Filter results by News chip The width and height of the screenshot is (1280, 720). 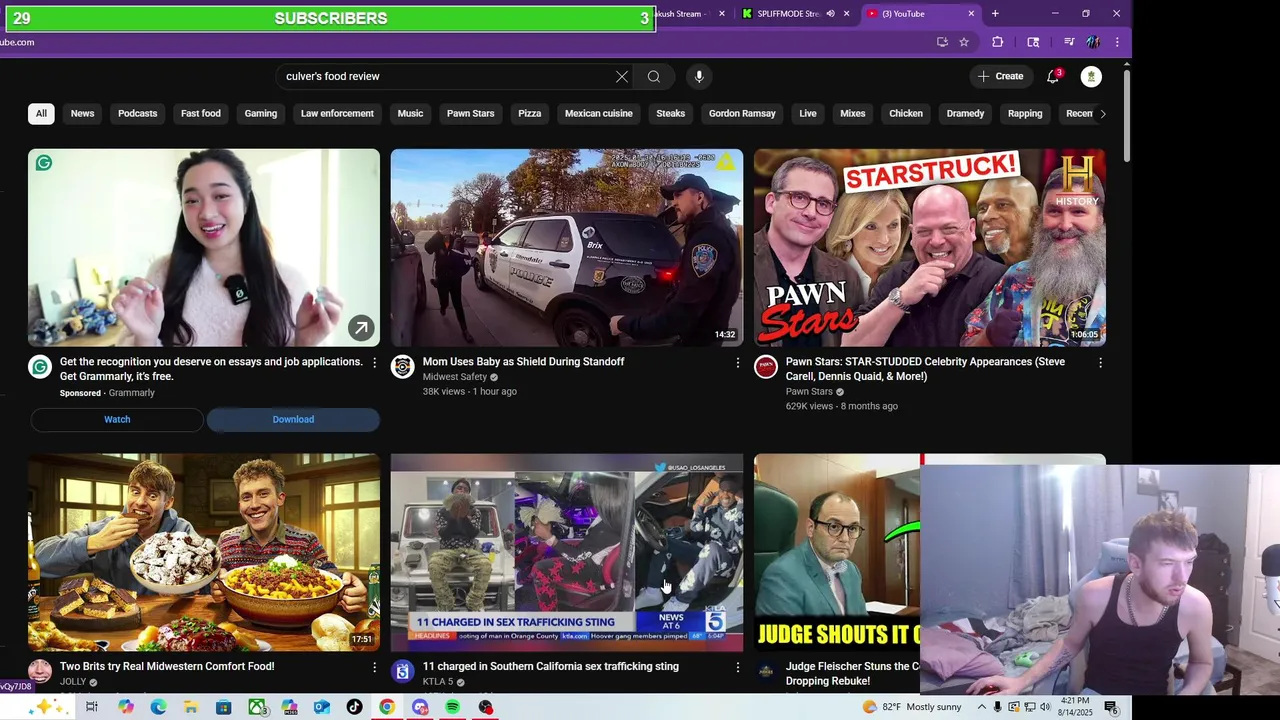coord(82,114)
